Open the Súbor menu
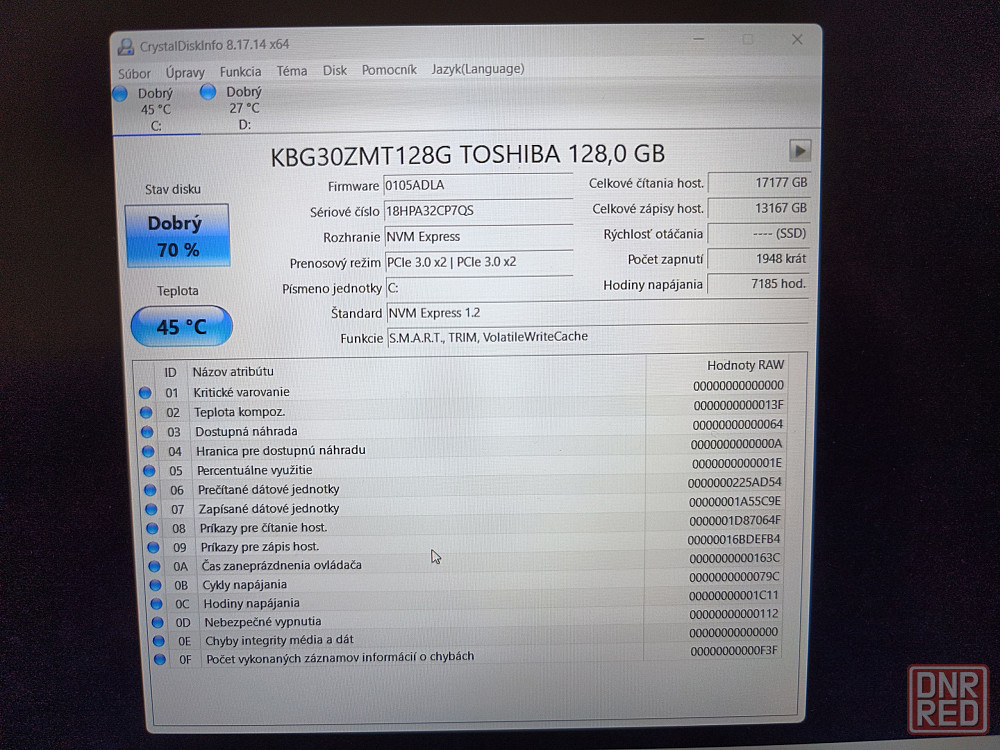The image size is (1000, 750). click(x=134, y=73)
